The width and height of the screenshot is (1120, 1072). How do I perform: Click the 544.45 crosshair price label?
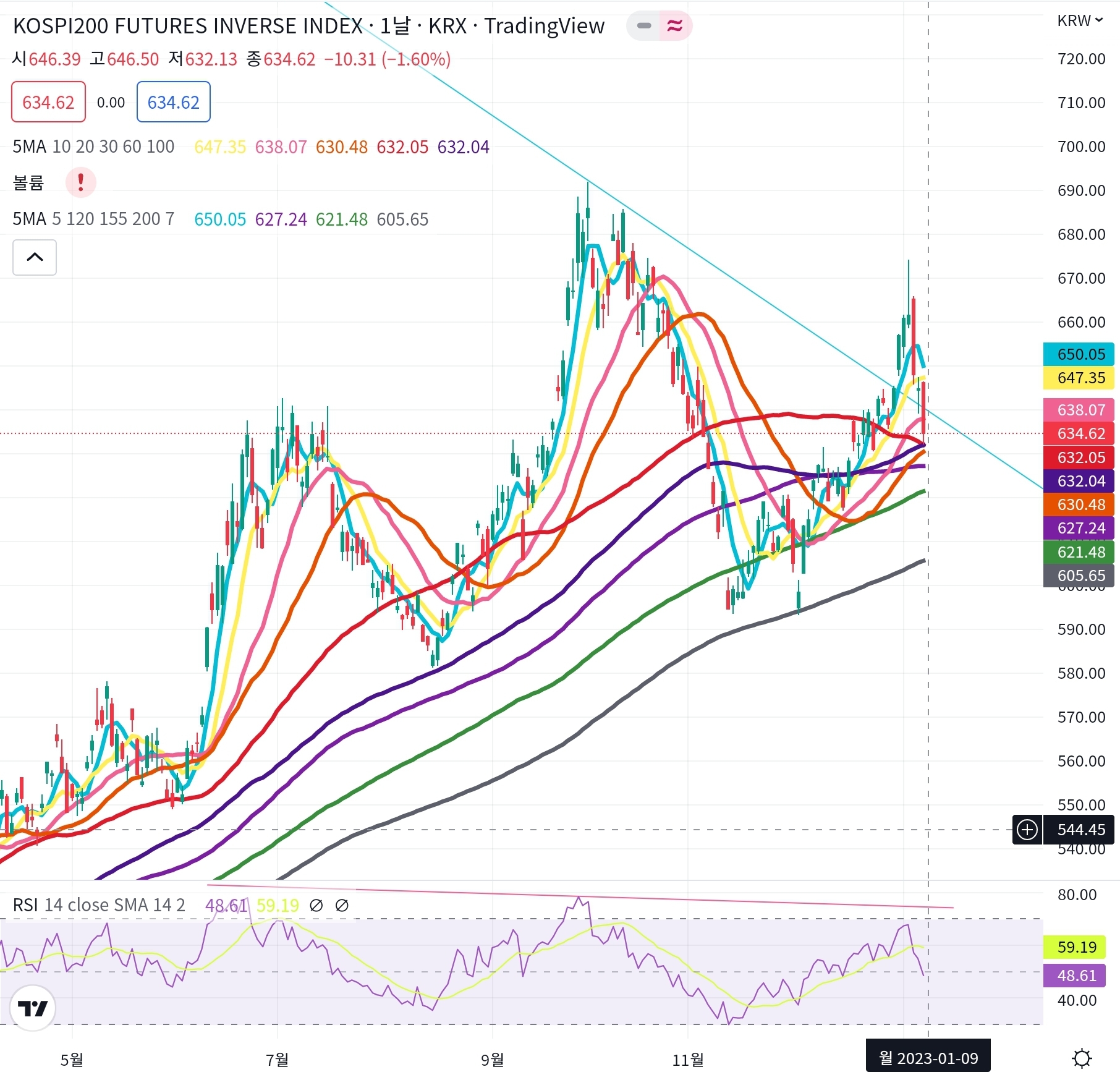click(x=1079, y=830)
